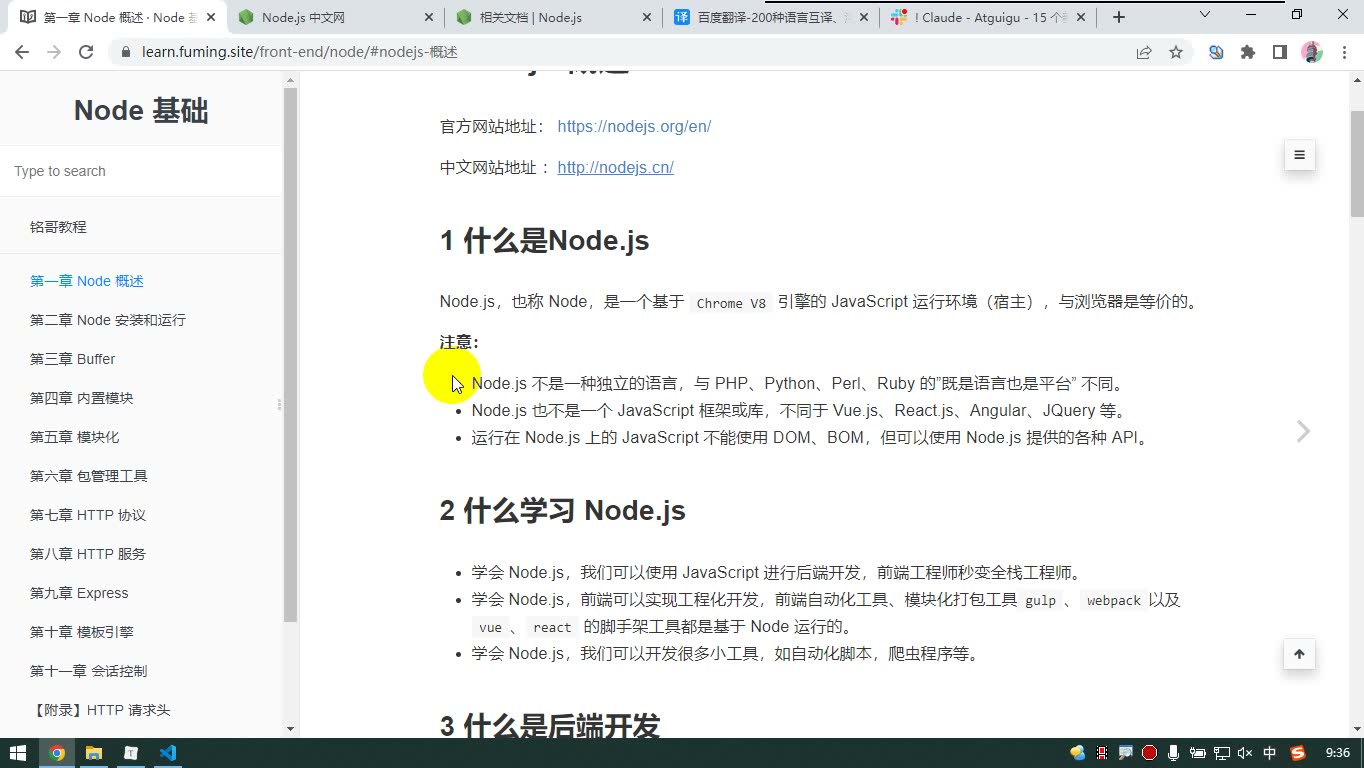Navigate to 第九章 Express

click(79, 593)
